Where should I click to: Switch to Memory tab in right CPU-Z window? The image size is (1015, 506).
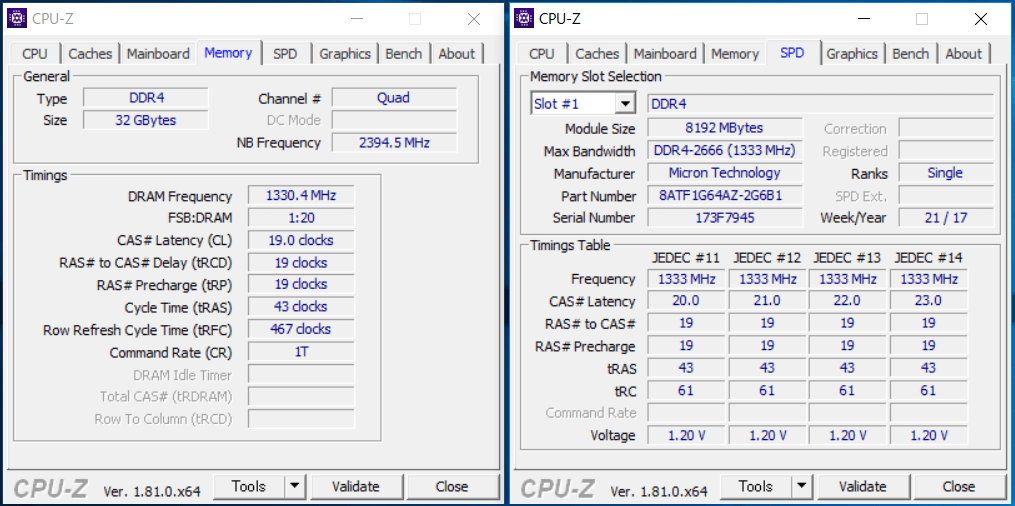(735, 54)
